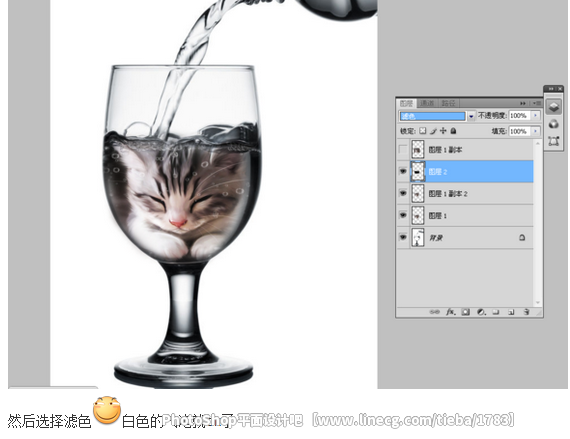Add a layer mask
This screenshot has width=570, height=439.
[466, 312]
